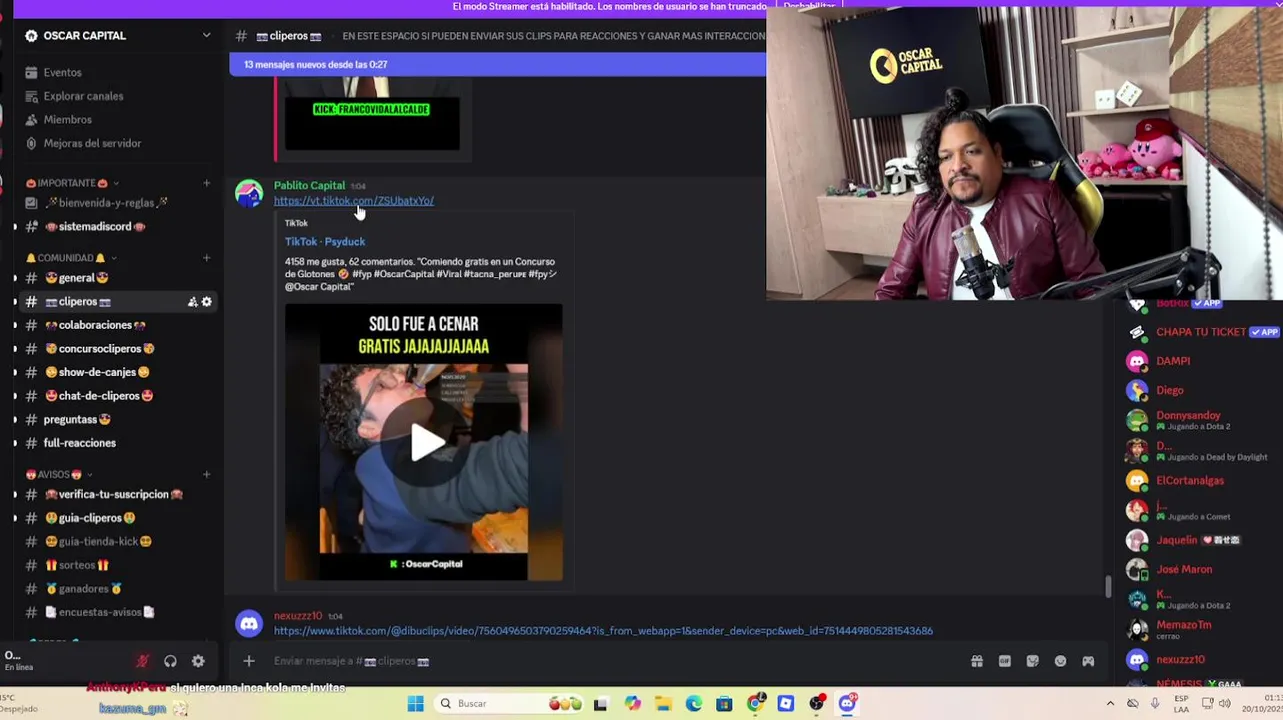The width and height of the screenshot is (1283, 720).
Task: Open the Miembros list page
Action: 67,120
